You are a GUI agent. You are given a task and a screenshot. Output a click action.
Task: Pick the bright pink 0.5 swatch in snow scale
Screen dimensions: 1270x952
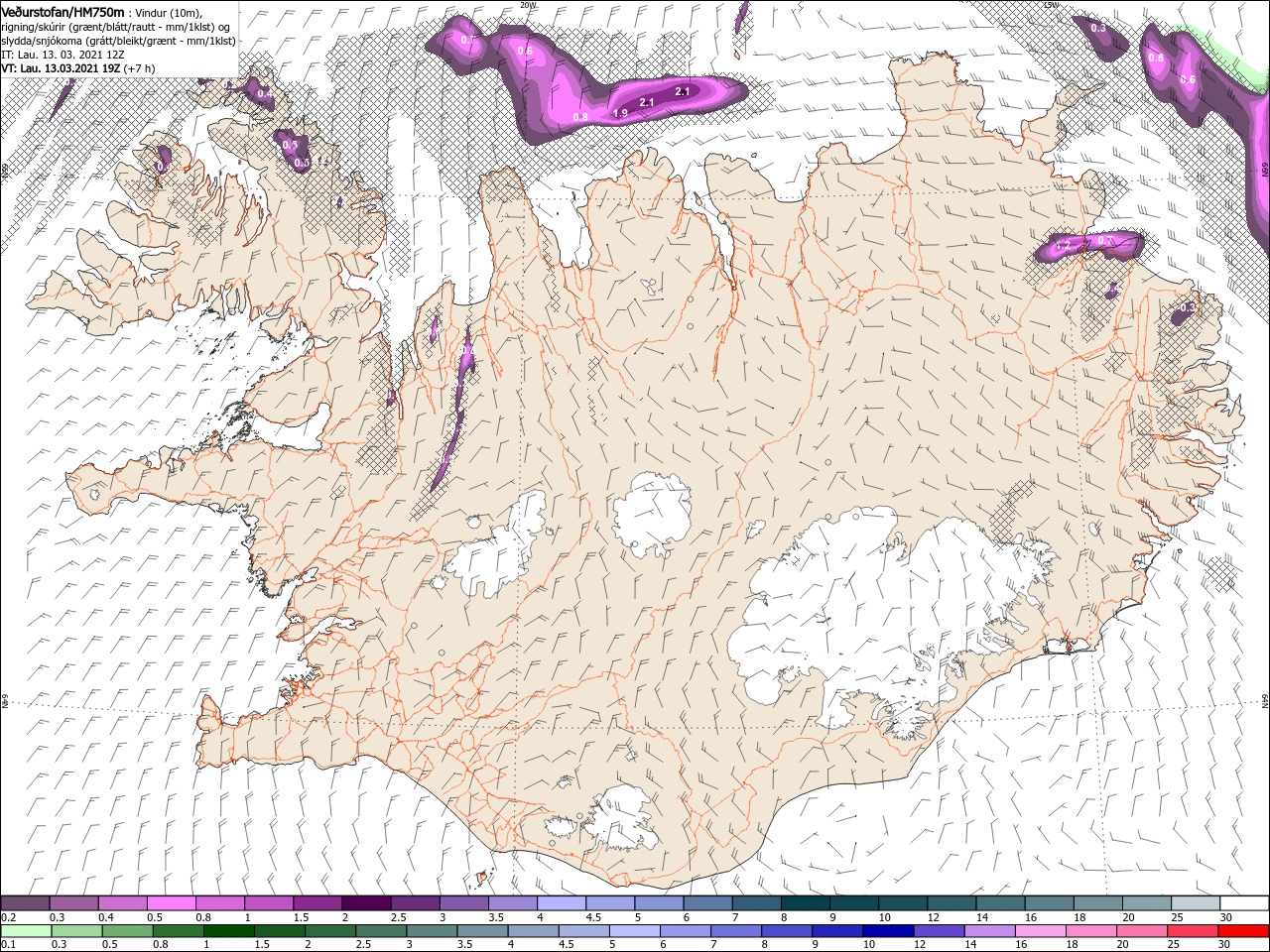pyautogui.click(x=171, y=903)
